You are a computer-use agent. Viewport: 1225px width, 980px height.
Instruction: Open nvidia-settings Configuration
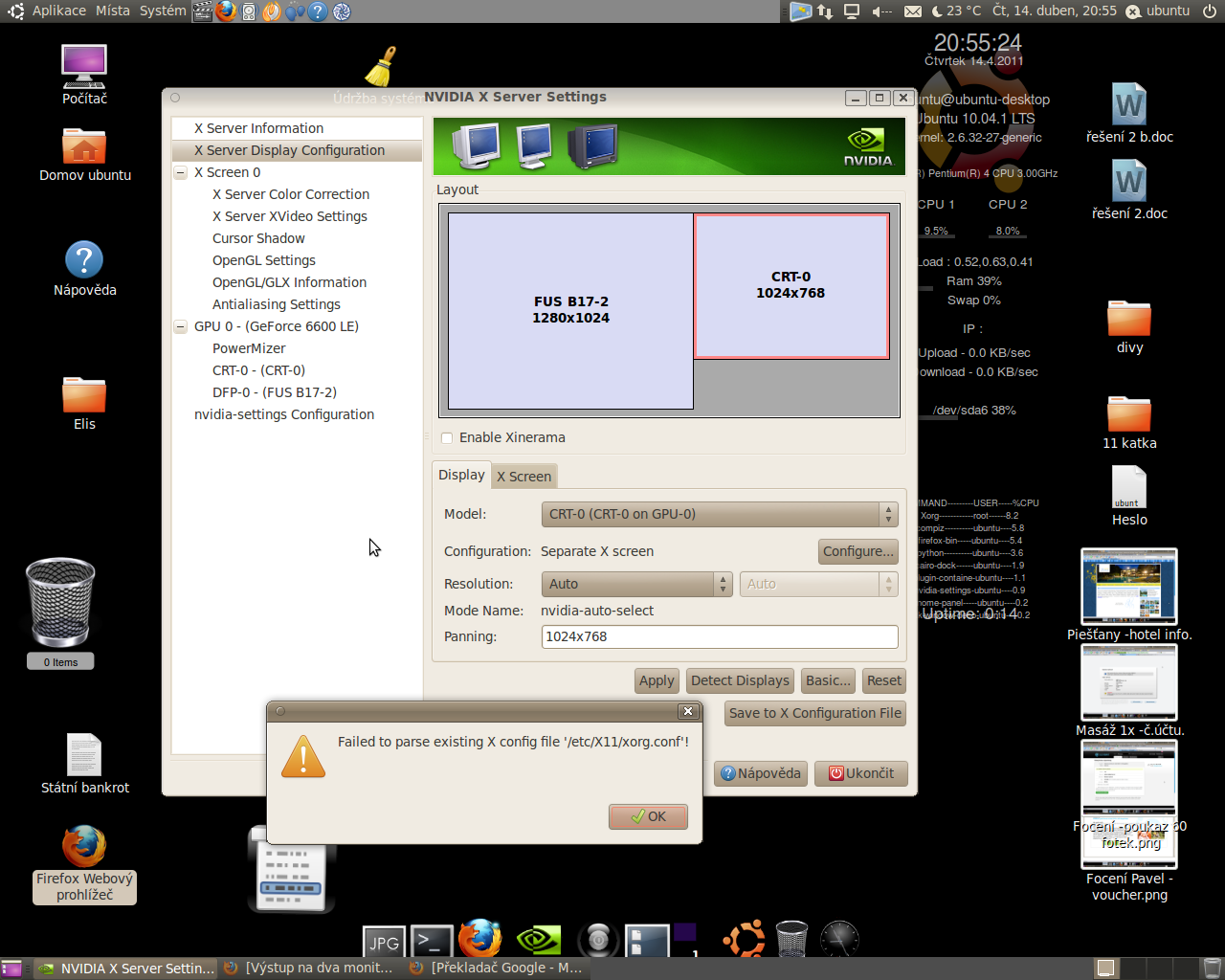point(284,414)
